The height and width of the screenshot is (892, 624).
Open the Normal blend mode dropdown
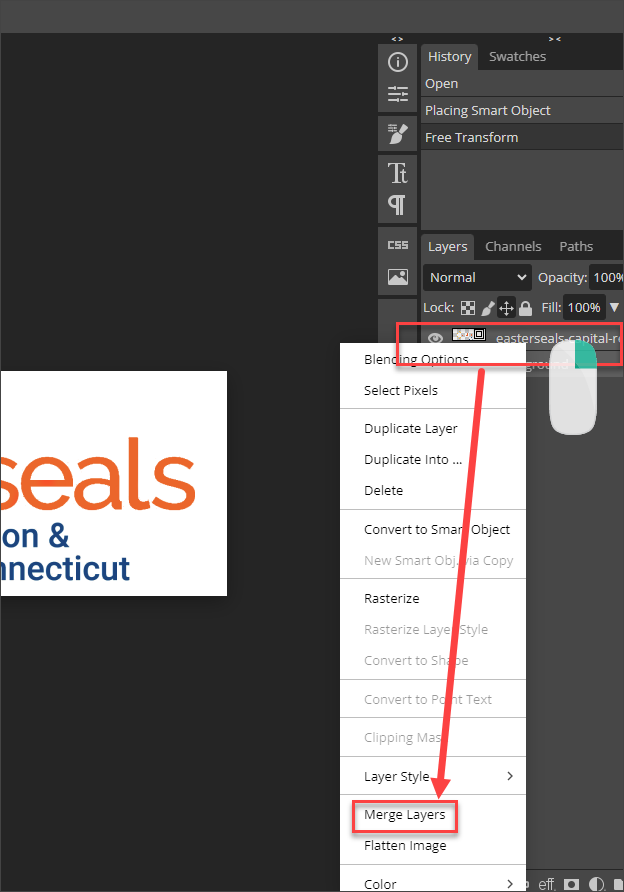pos(477,278)
